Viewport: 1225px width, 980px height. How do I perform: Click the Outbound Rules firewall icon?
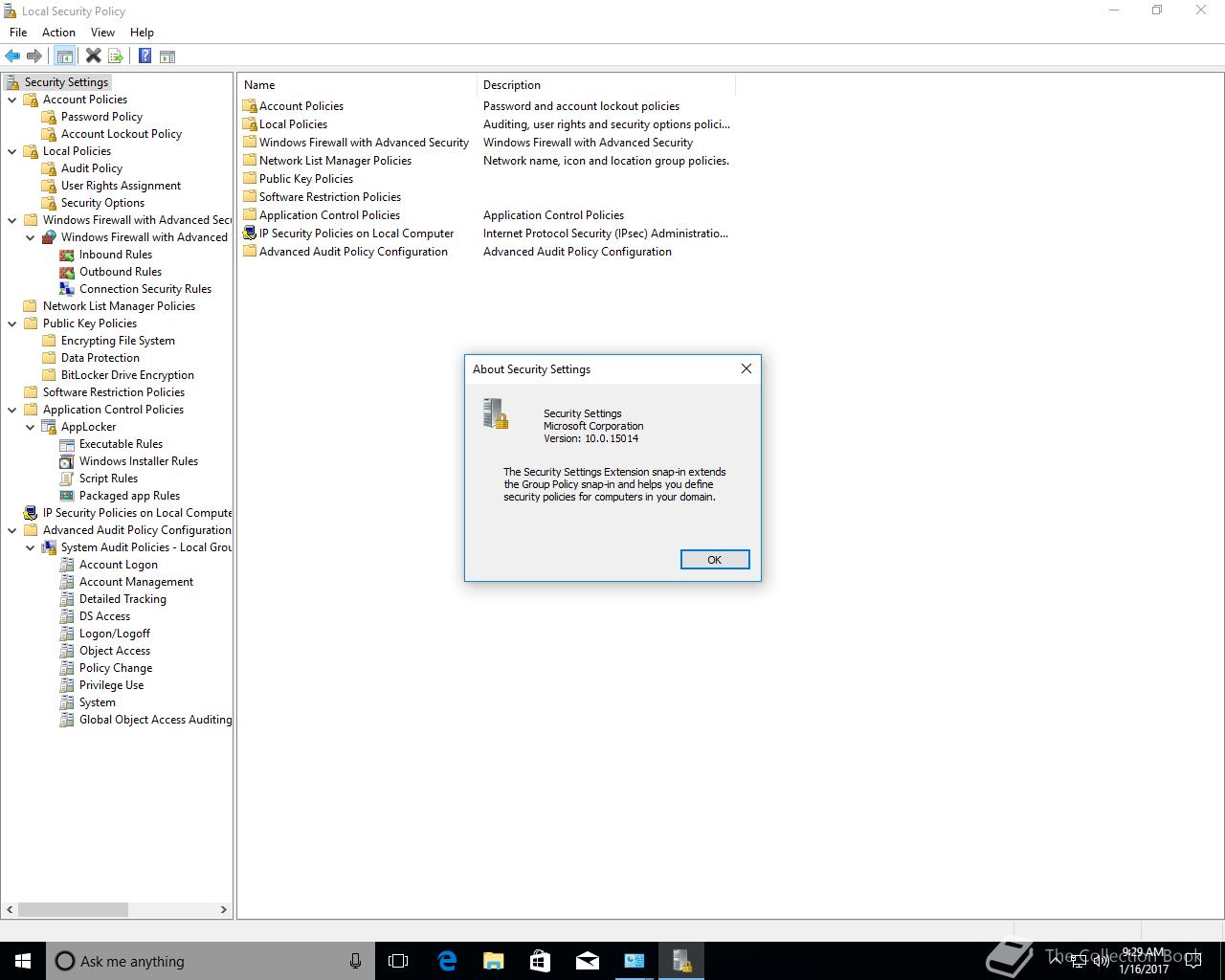(67, 272)
